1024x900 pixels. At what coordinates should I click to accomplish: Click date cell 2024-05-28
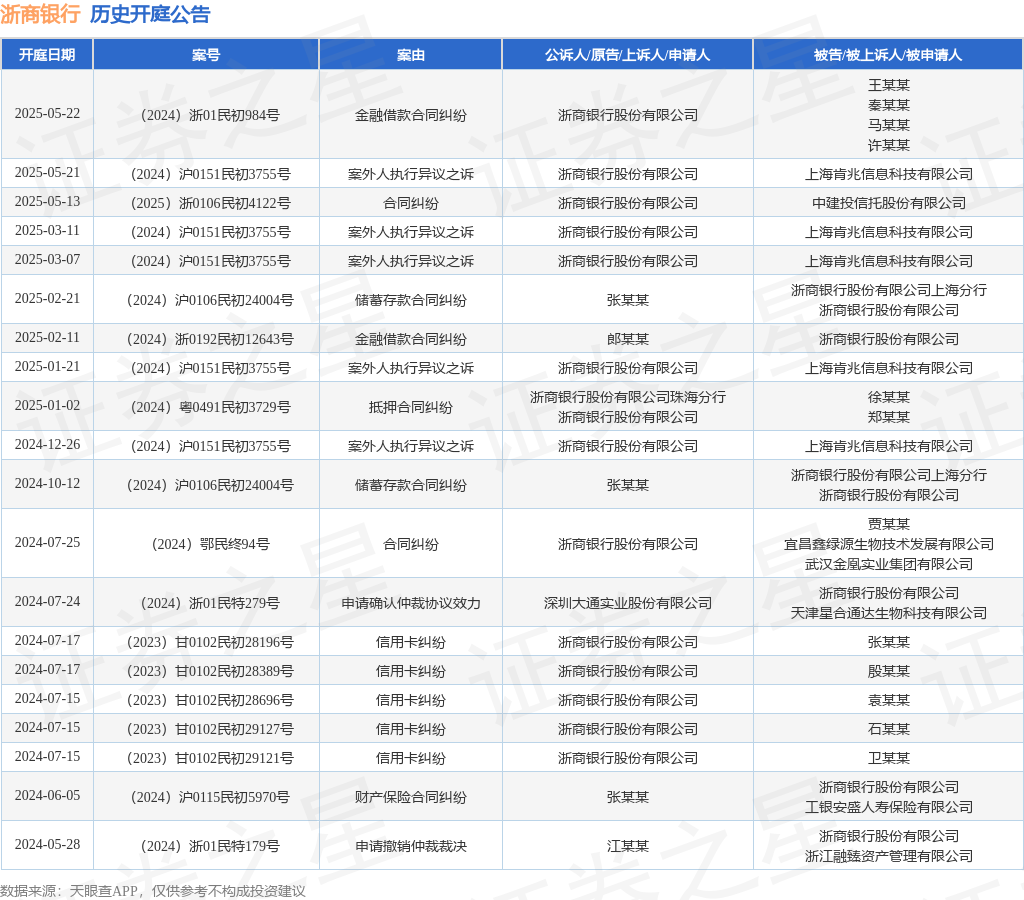(x=47, y=844)
